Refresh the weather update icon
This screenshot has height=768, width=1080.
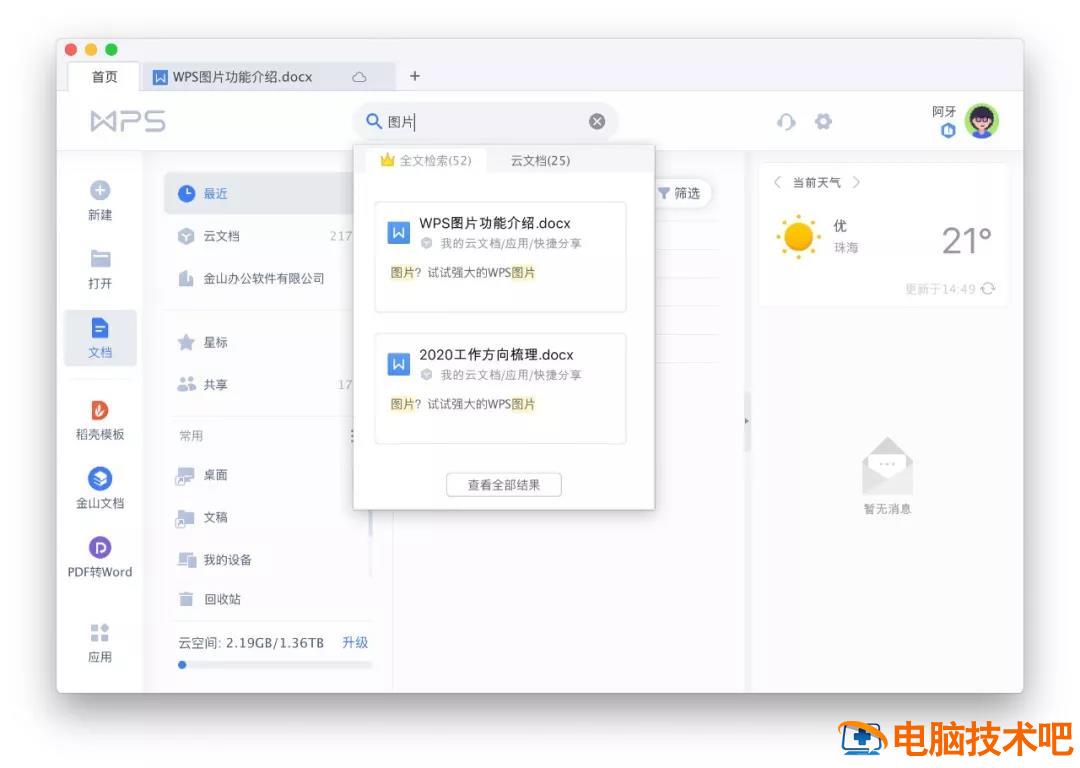(x=988, y=289)
